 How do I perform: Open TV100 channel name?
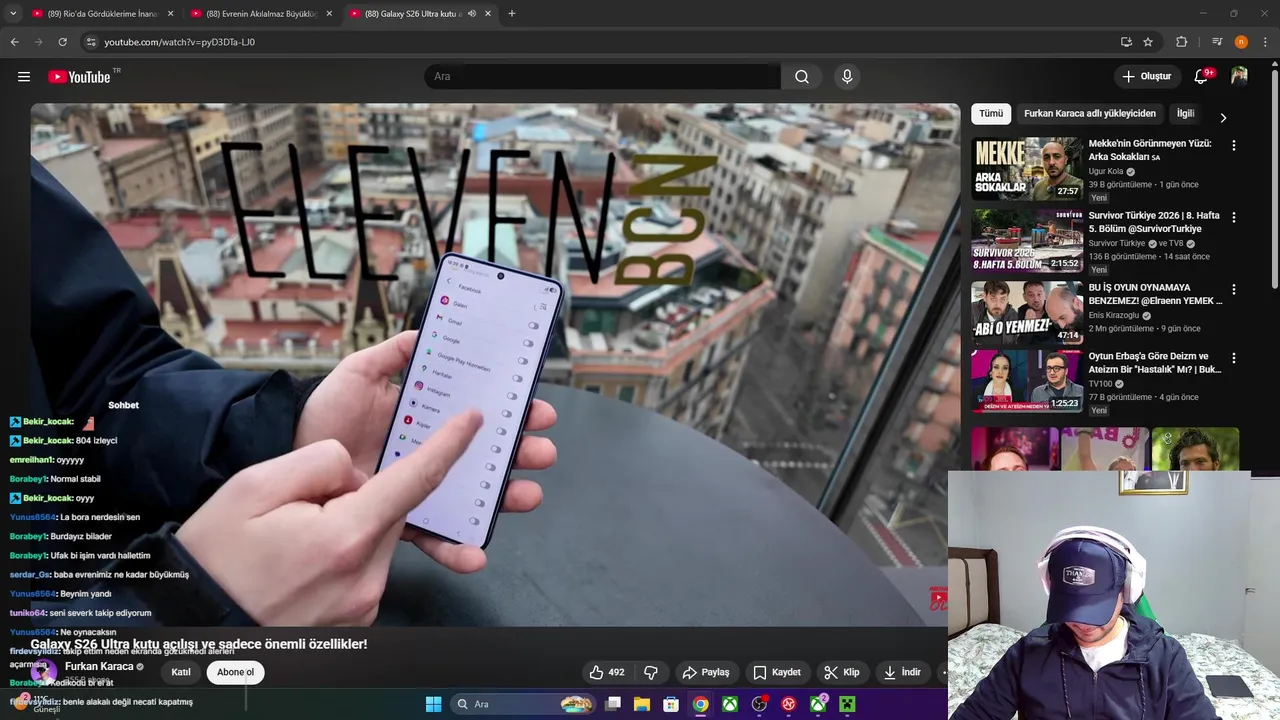click(x=1100, y=384)
